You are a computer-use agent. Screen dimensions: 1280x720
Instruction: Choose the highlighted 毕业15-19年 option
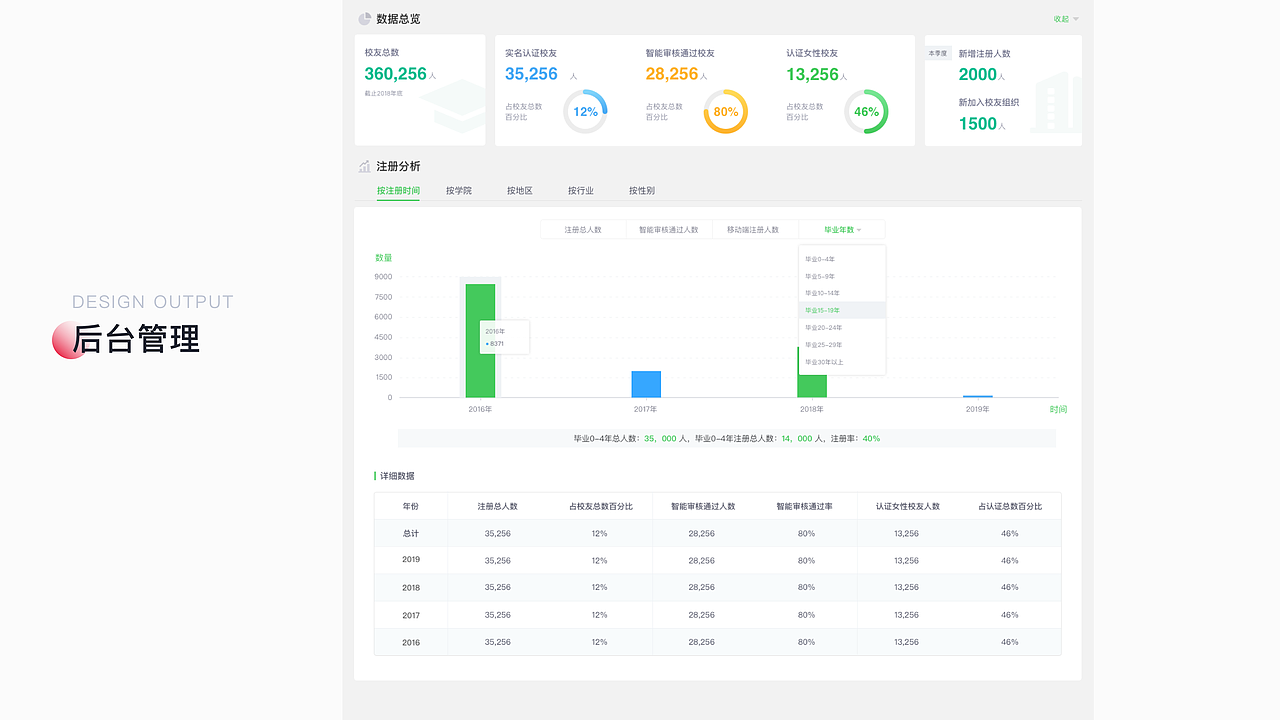842,310
